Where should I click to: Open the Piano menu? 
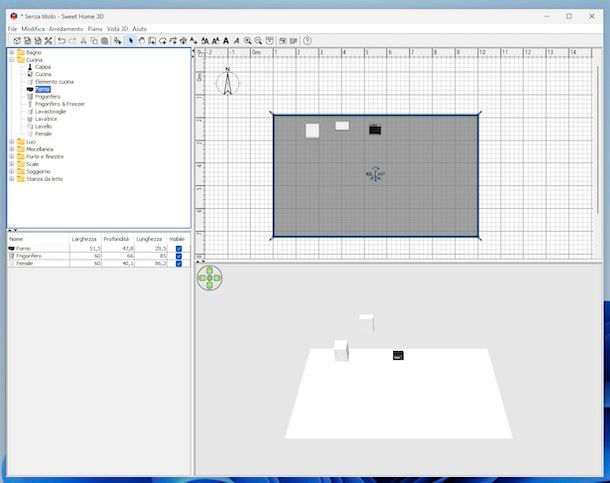pos(95,29)
